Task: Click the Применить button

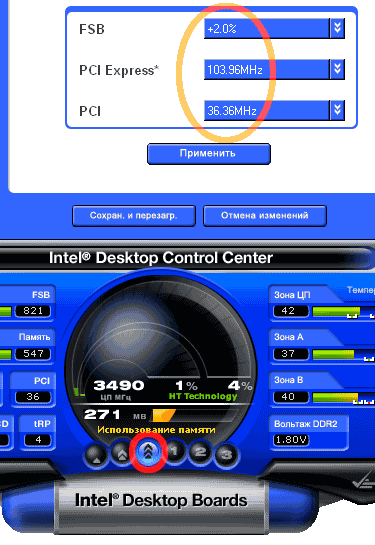Action: [x=209, y=153]
